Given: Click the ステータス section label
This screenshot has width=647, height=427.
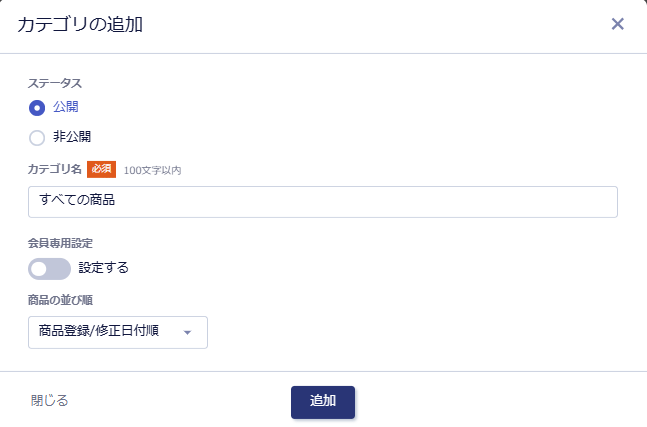Looking at the screenshot, I should 55,83.
